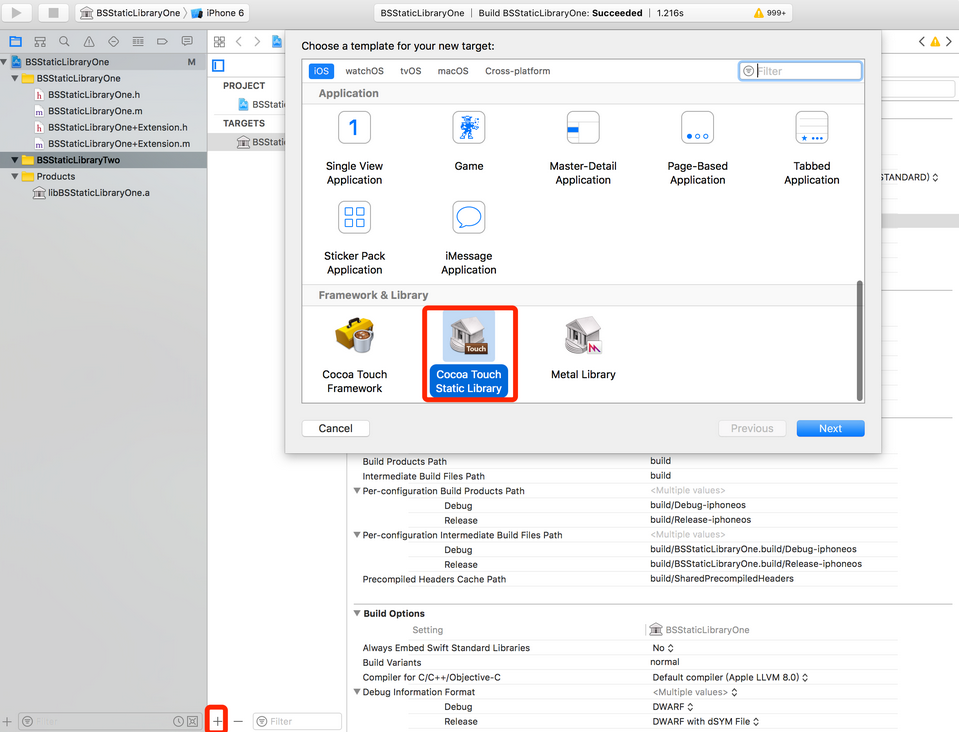Open BSStaticLibraryOne.h file
The height and width of the screenshot is (746, 961).
(x=94, y=94)
